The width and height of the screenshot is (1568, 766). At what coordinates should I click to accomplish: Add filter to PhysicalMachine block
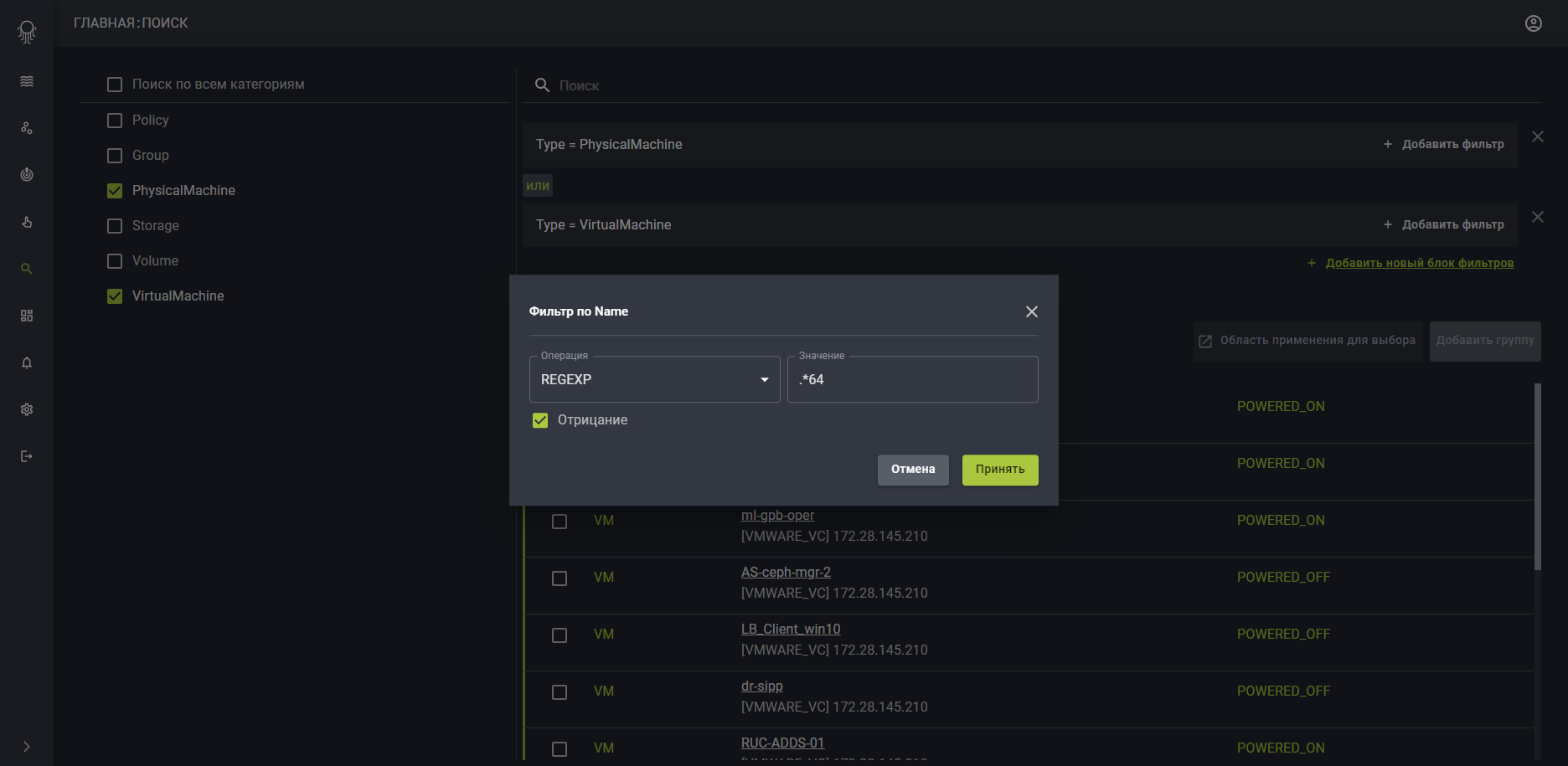point(1443,144)
